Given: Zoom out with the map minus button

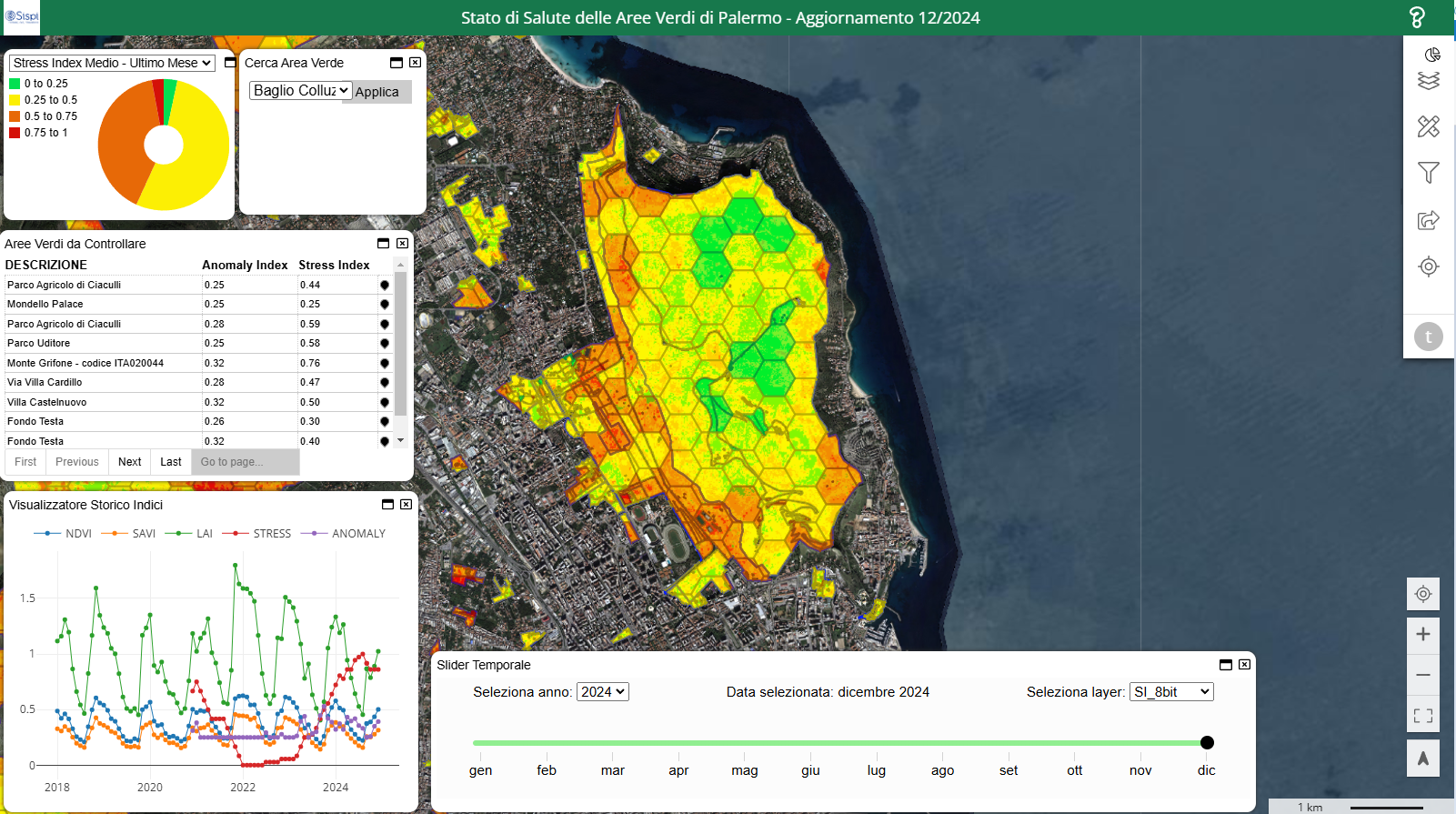Looking at the screenshot, I should coord(1423,675).
